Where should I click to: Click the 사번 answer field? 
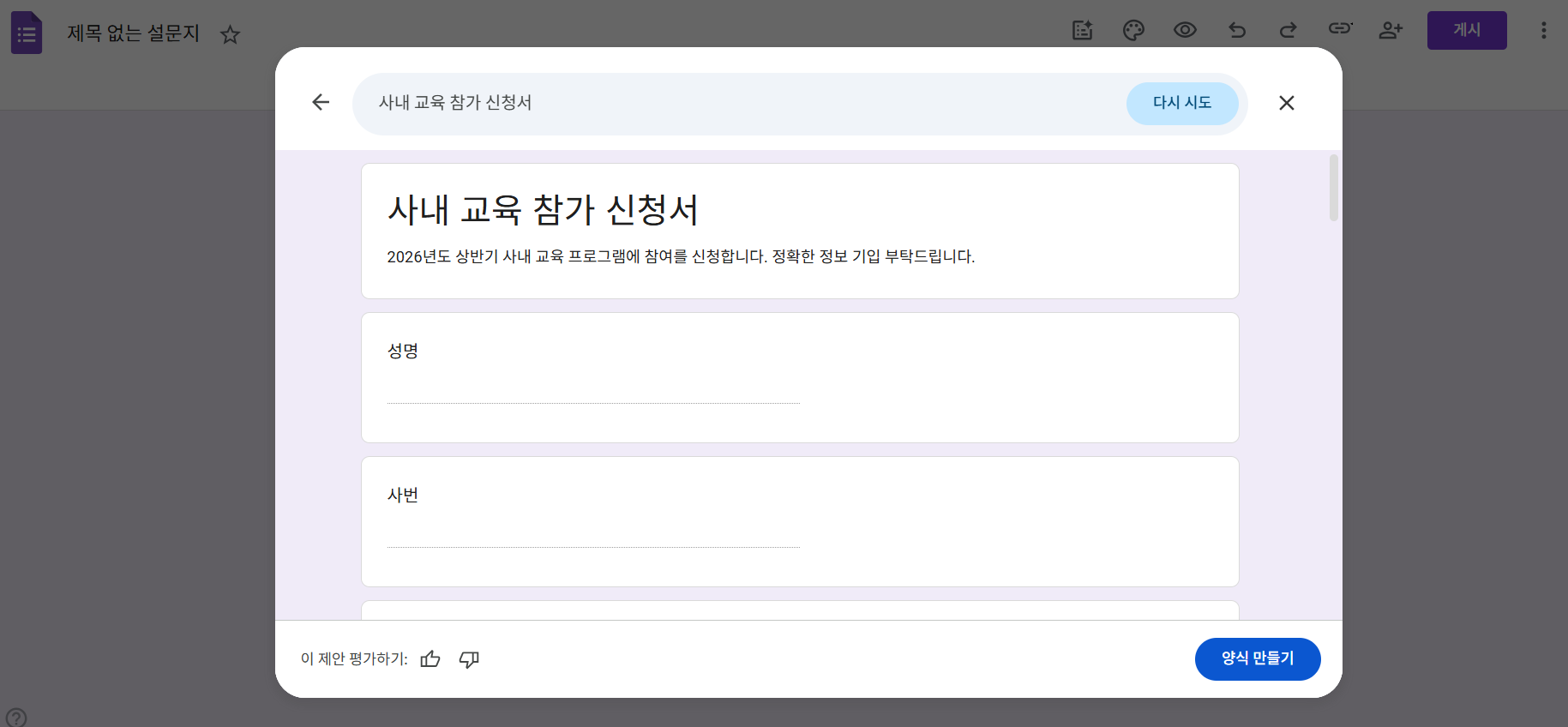(x=593, y=537)
